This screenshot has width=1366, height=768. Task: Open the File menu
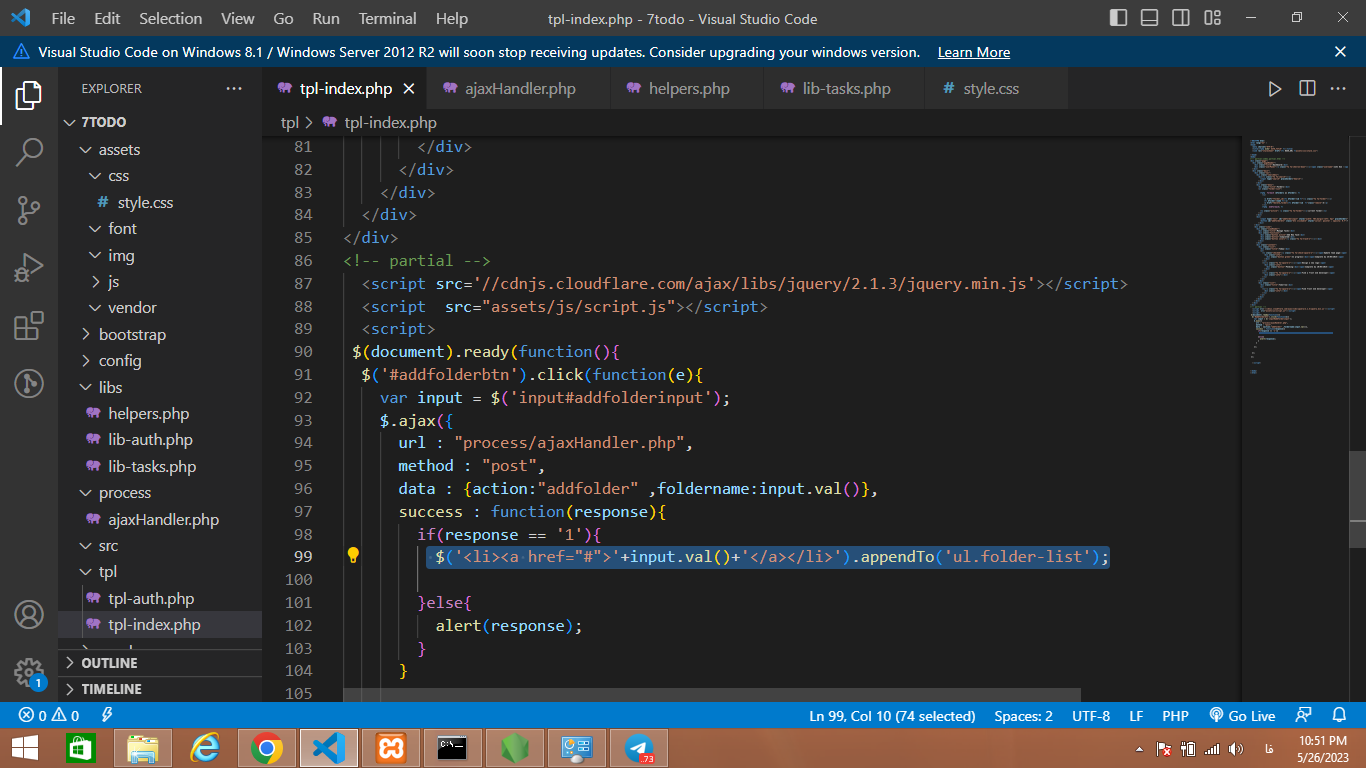[63, 18]
